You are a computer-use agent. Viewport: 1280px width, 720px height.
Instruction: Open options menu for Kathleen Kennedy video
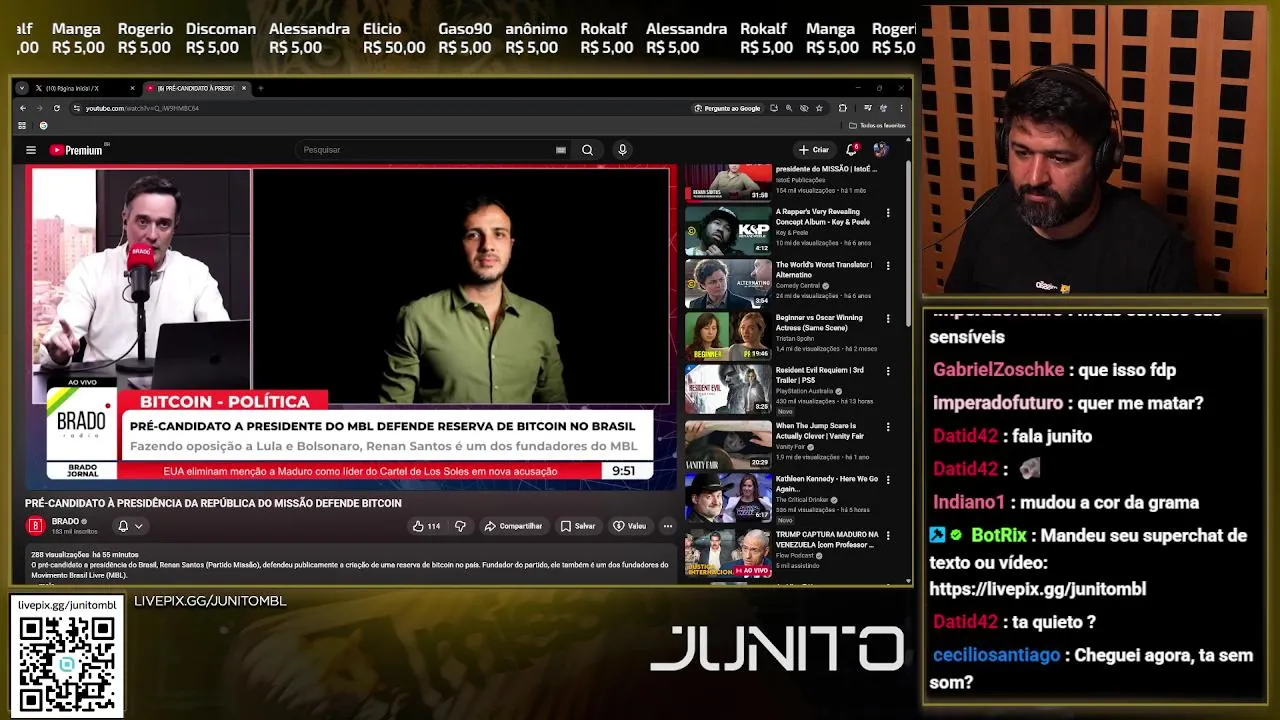888,480
